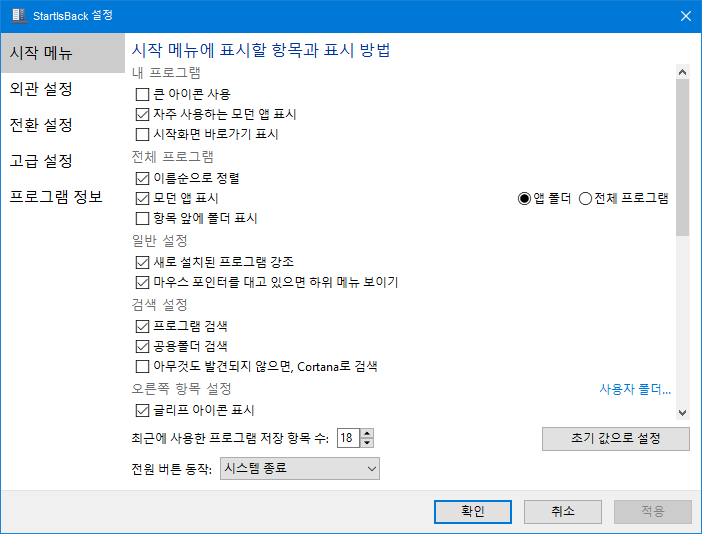This screenshot has width=702, height=534.
Task: Toggle 공용폴더 검색 checkbox
Action: tap(142, 346)
